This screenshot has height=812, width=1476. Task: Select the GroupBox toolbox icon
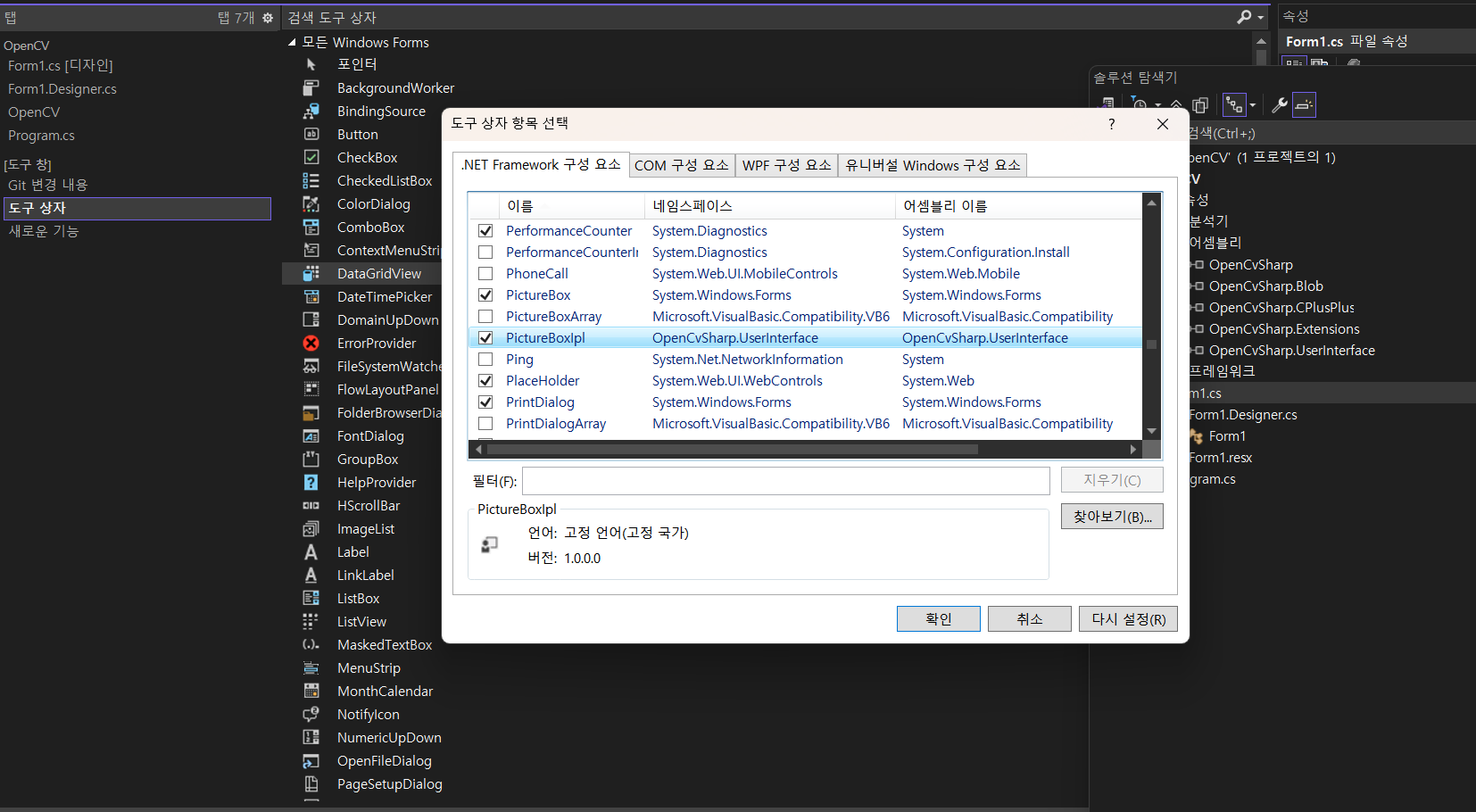pos(311,459)
